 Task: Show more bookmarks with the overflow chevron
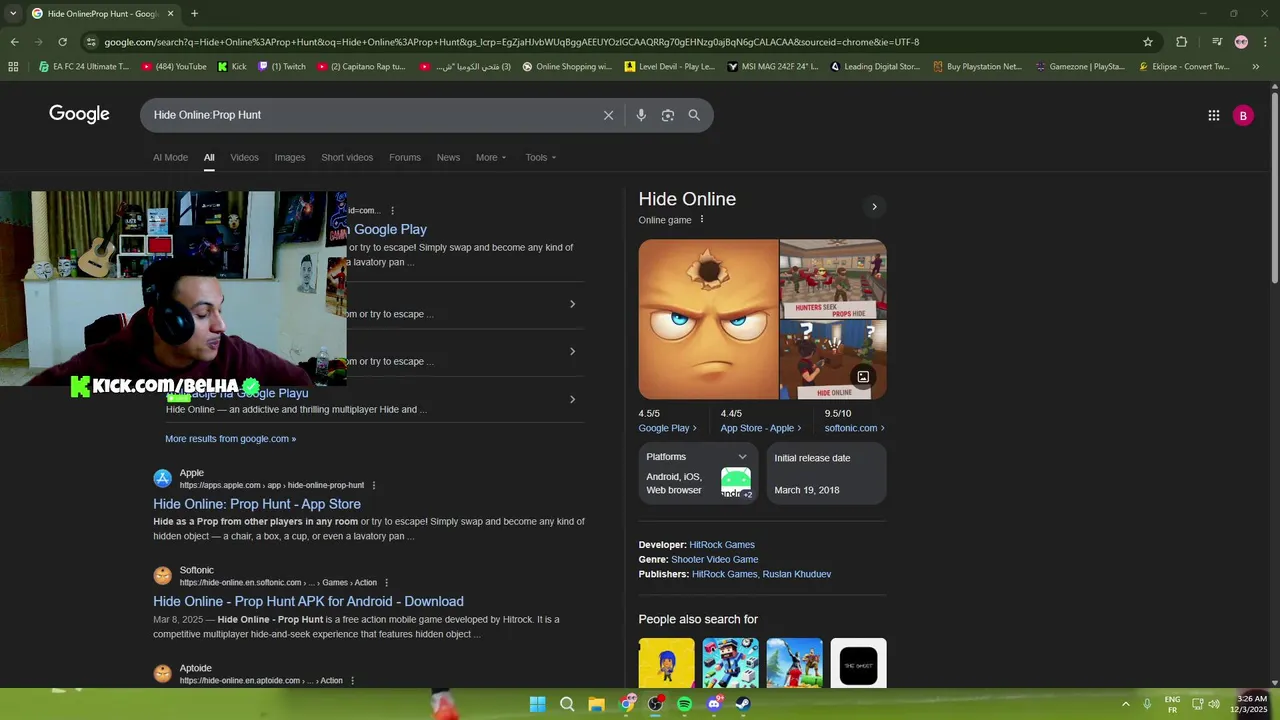[x=1256, y=67]
